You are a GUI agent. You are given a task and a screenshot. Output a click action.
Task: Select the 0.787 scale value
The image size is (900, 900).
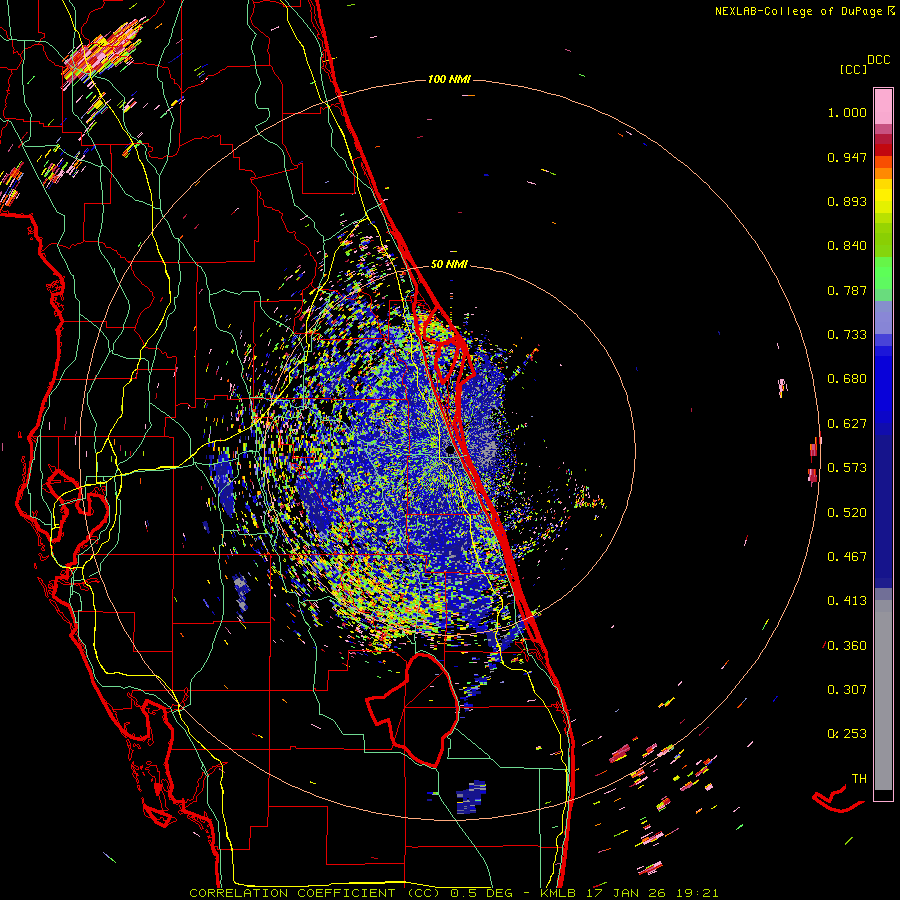click(x=847, y=290)
